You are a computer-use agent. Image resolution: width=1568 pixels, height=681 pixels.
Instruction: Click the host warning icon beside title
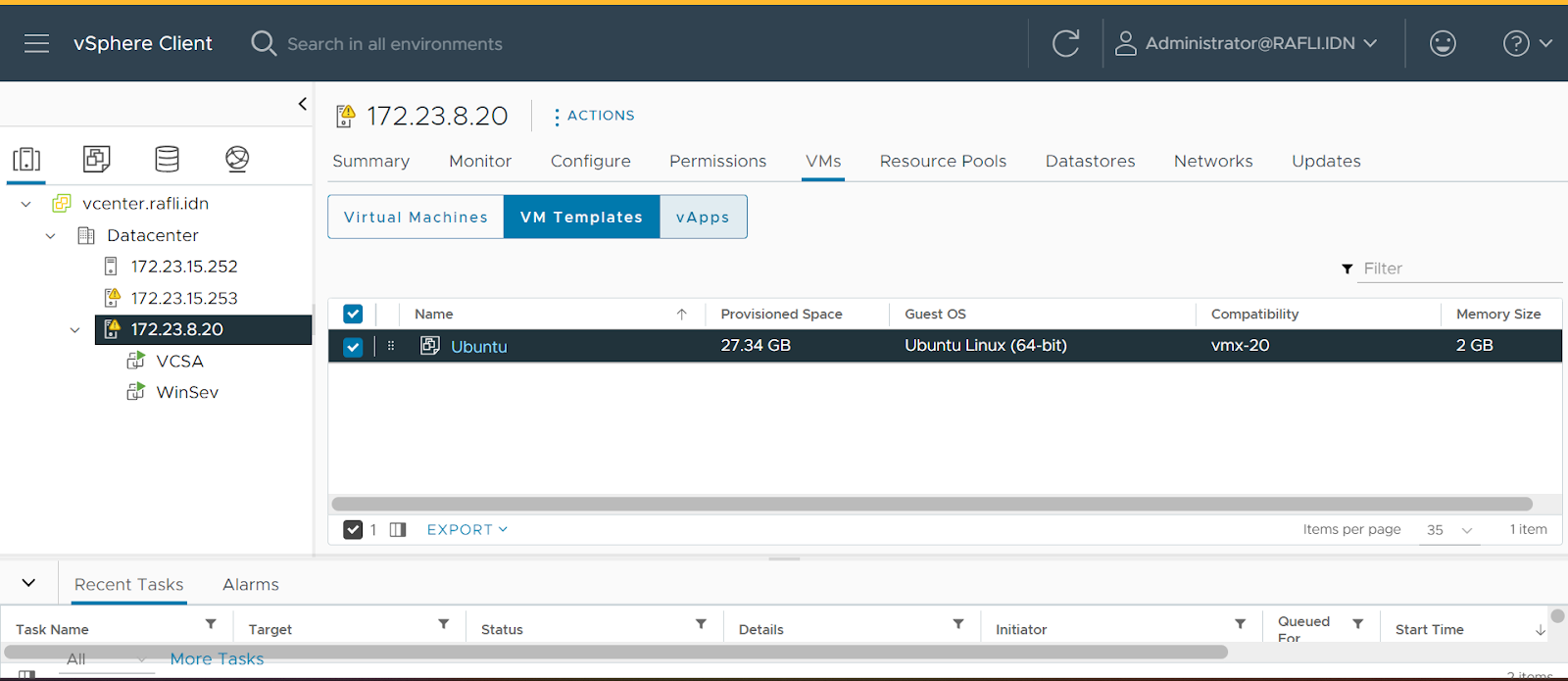pyautogui.click(x=345, y=116)
